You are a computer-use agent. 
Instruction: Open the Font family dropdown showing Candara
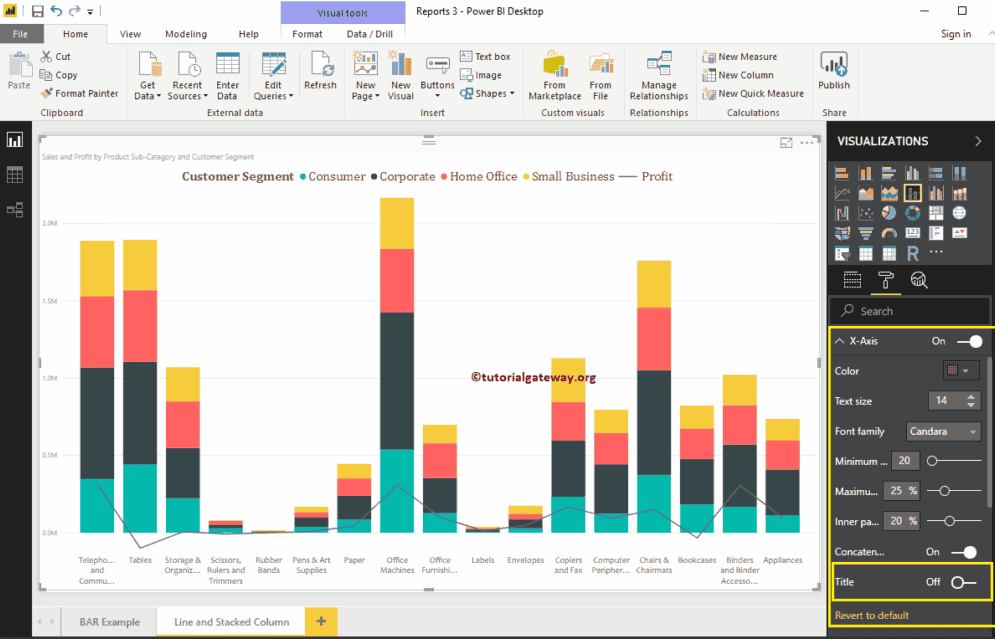943,431
